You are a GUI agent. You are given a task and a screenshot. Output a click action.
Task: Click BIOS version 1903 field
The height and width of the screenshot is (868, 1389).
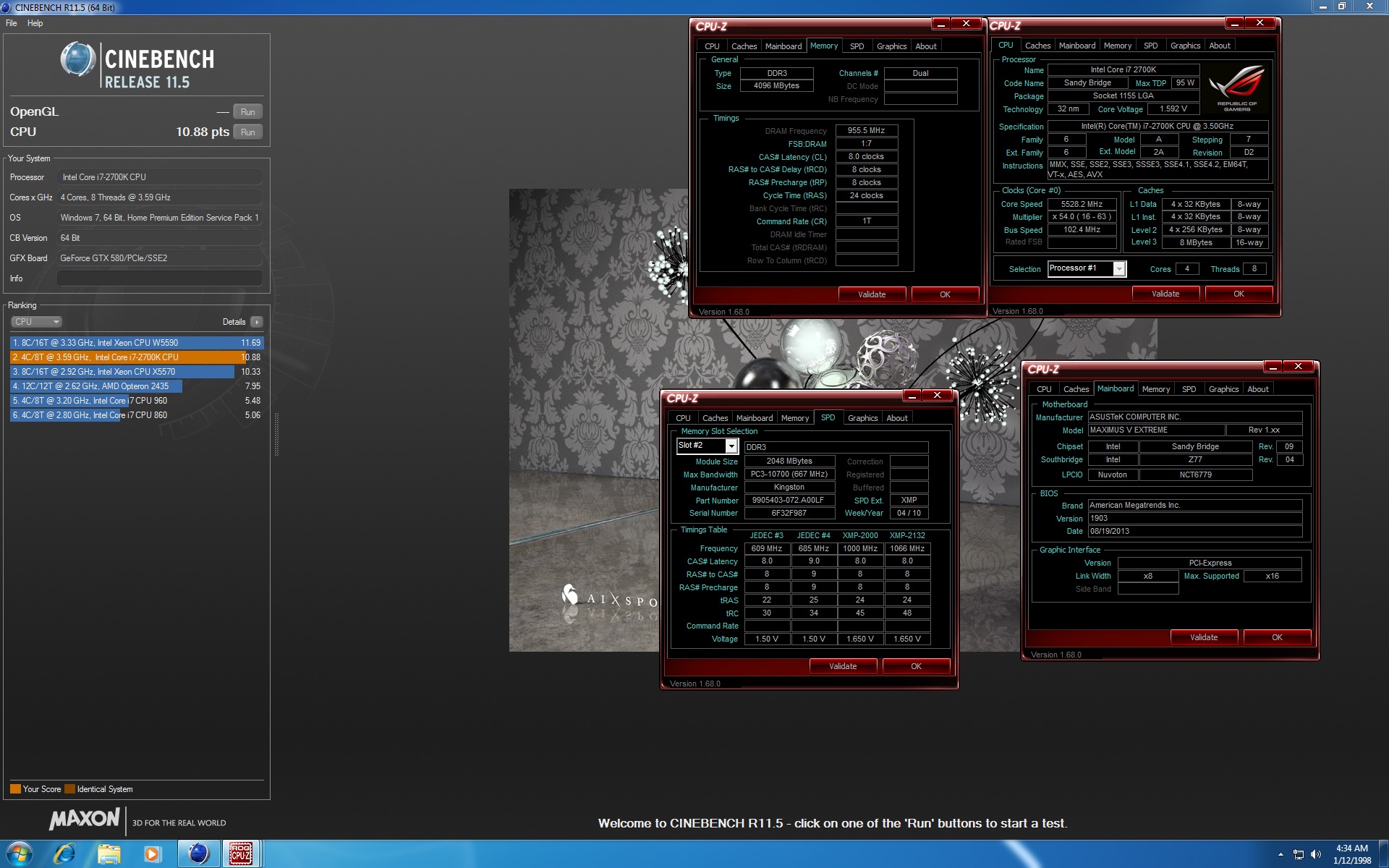[x=1194, y=518]
